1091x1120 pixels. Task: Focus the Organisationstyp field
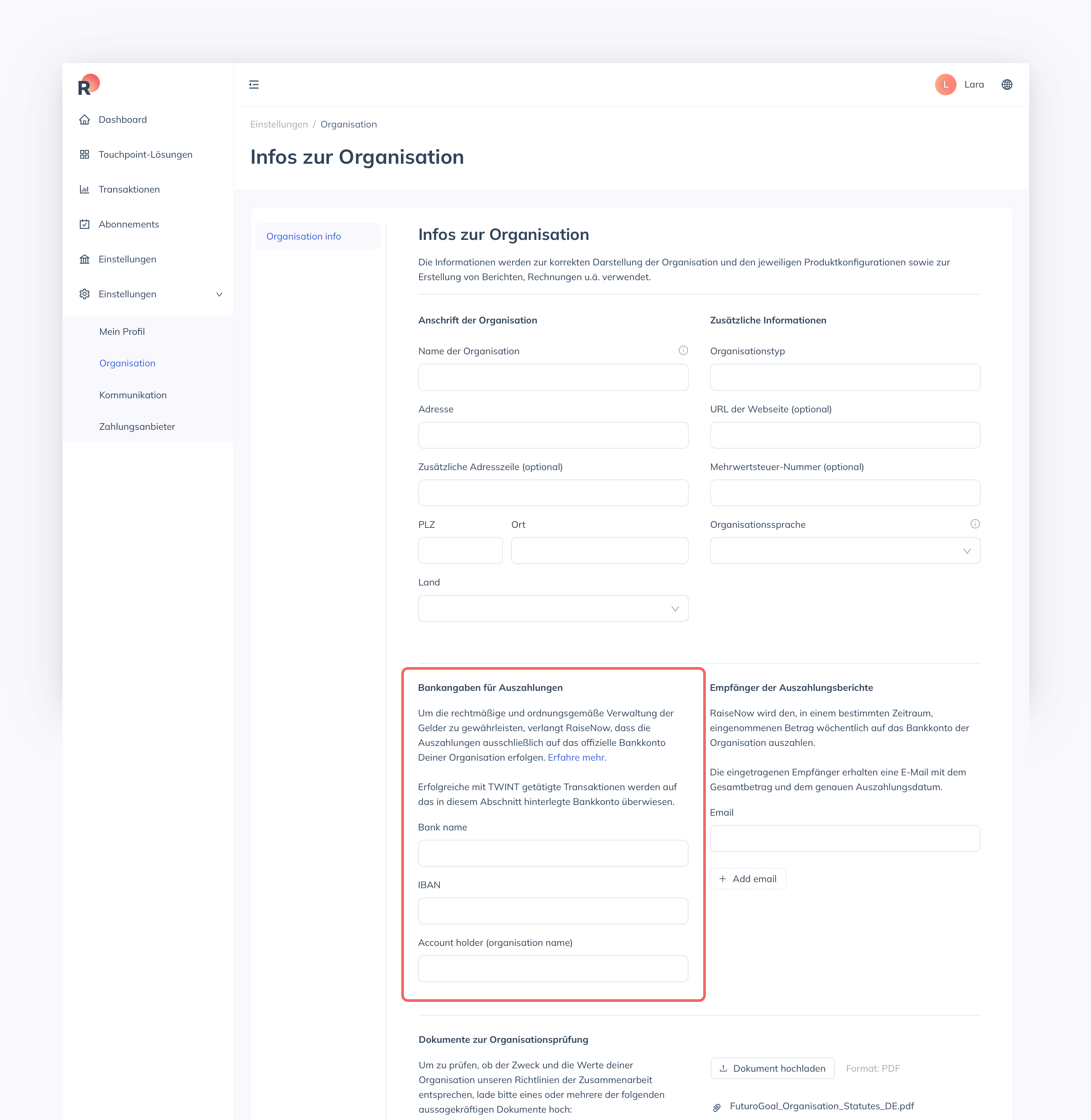point(845,377)
